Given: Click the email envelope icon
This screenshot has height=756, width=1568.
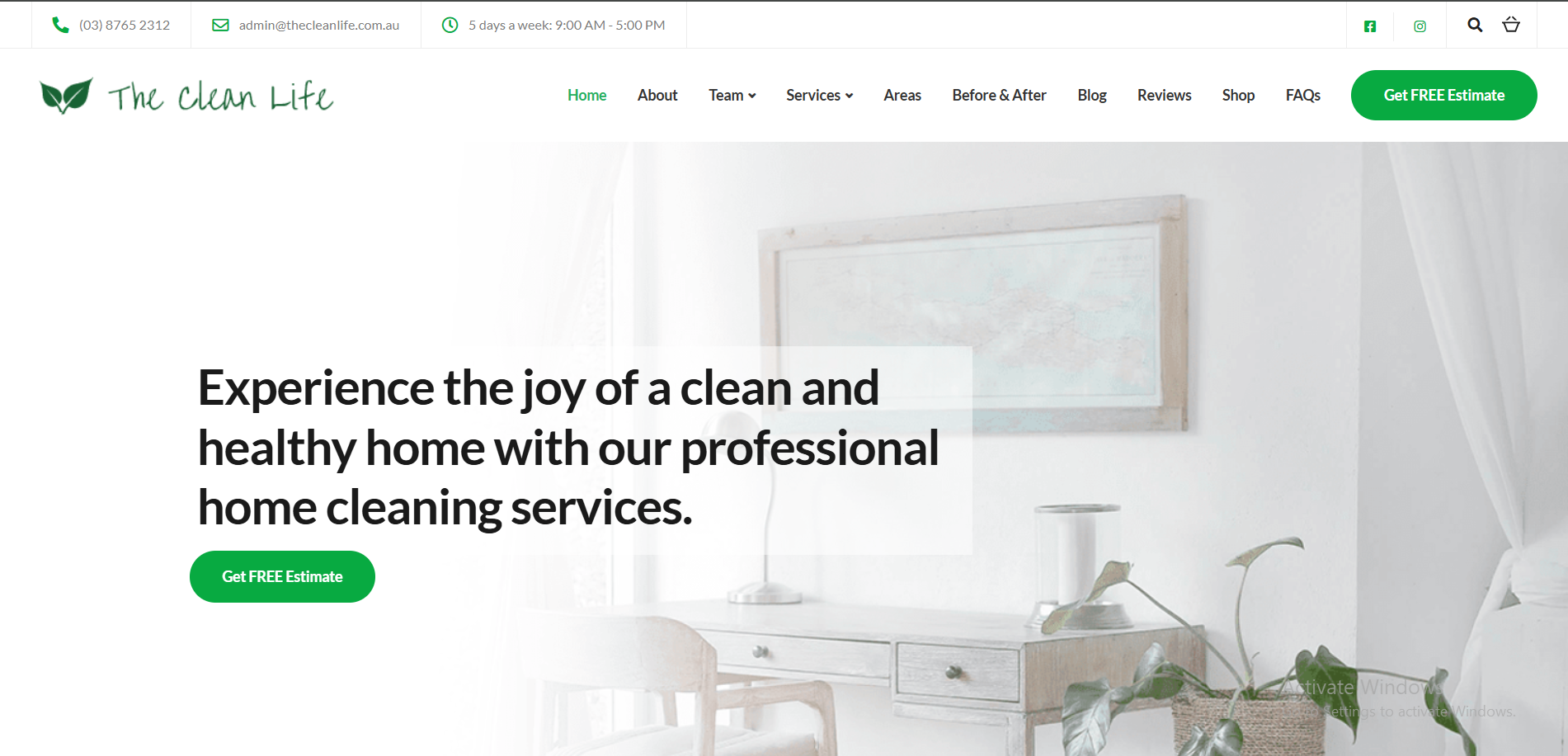Looking at the screenshot, I should pos(220,25).
